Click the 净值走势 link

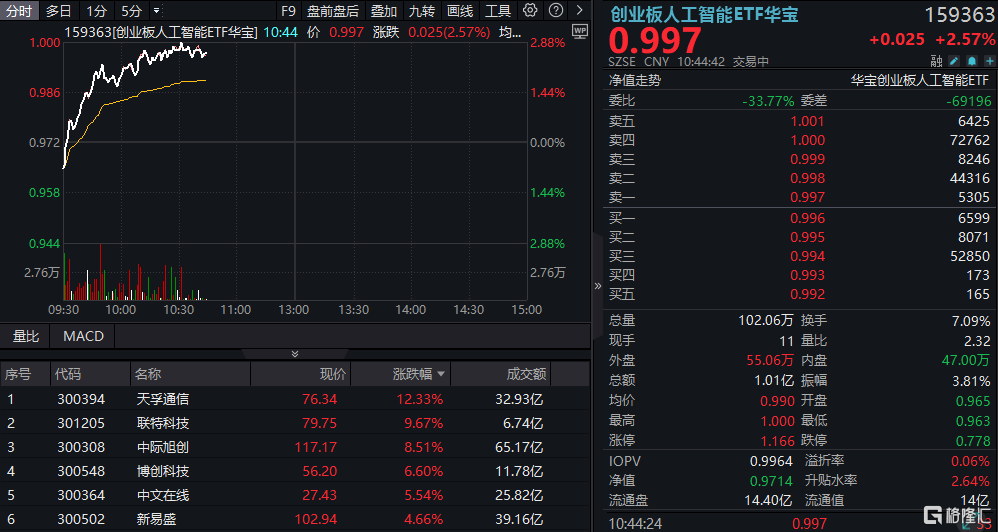pos(635,80)
